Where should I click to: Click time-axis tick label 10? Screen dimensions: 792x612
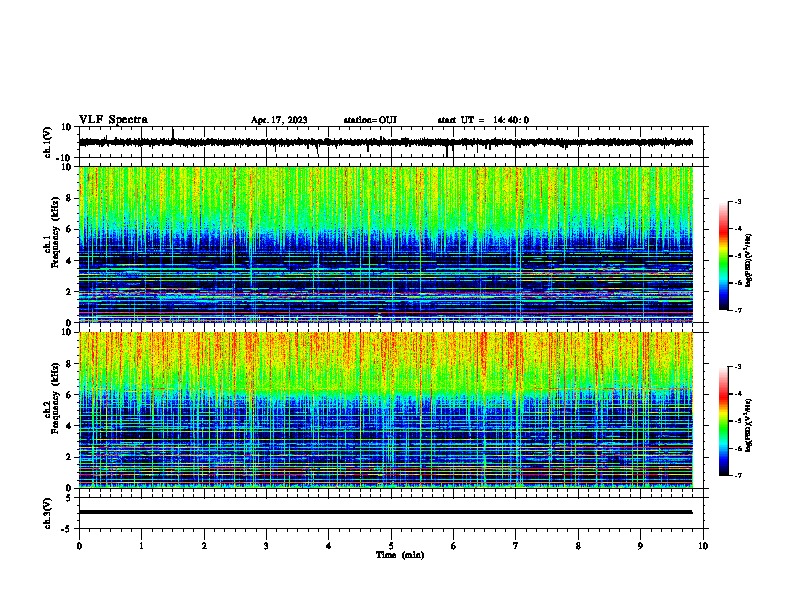(x=703, y=546)
